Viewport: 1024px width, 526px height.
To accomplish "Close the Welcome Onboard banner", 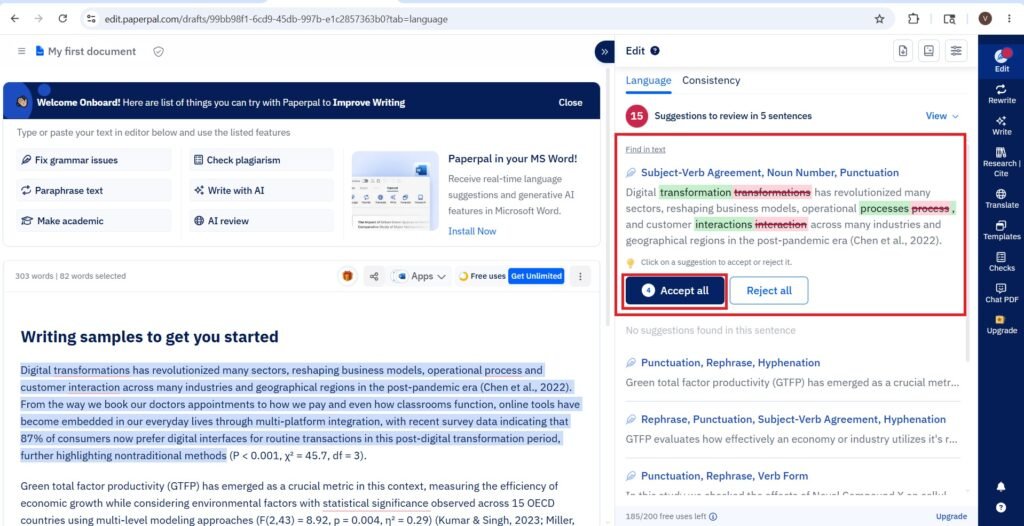I will pyautogui.click(x=570, y=103).
